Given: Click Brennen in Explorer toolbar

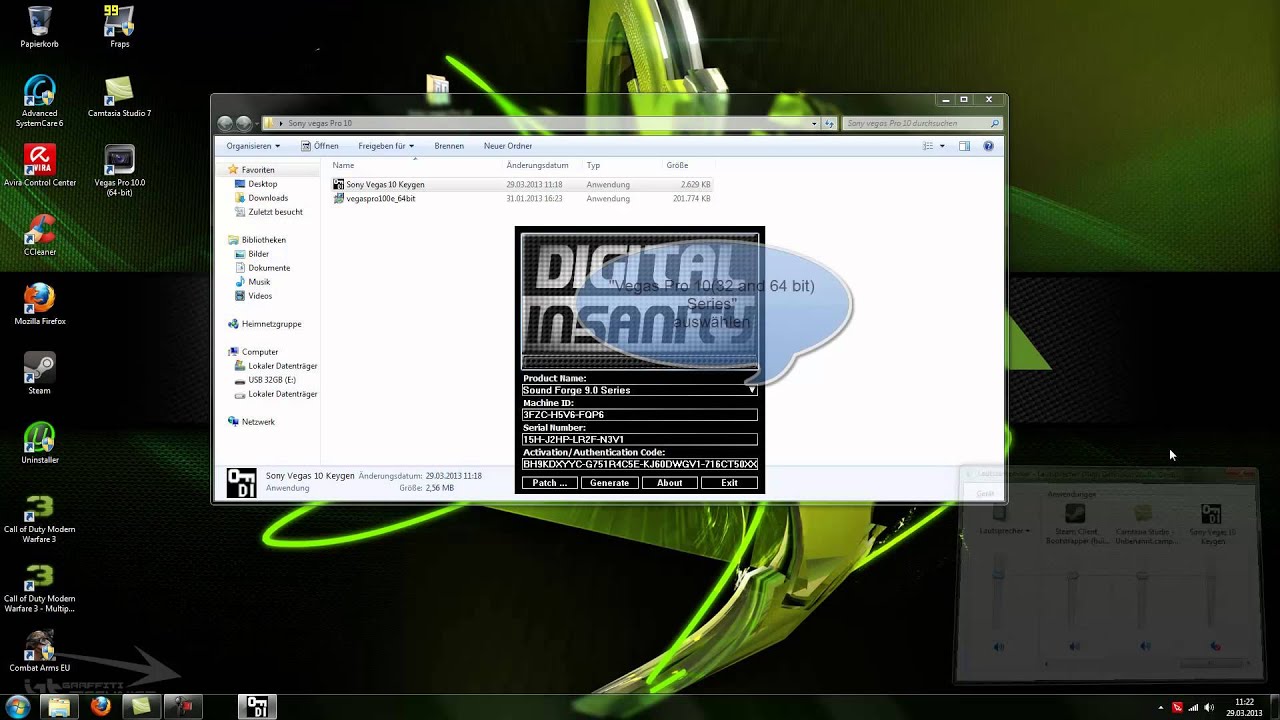Looking at the screenshot, I should pyautogui.click(x=449, y=146).
